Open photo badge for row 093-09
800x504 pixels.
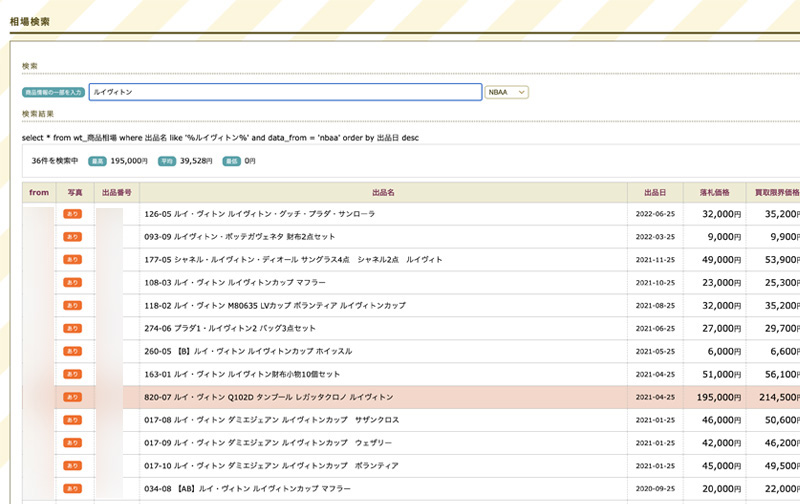(x=72, y=237)
